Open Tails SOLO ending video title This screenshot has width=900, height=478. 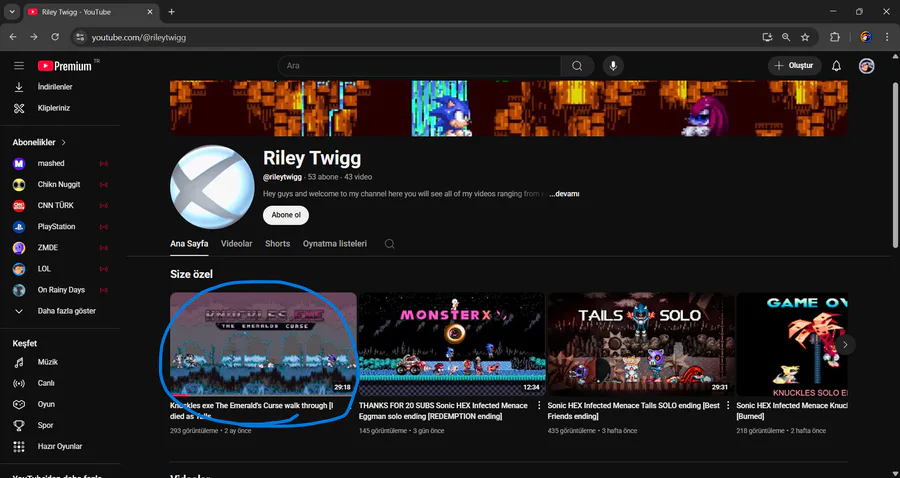point(634,411)
